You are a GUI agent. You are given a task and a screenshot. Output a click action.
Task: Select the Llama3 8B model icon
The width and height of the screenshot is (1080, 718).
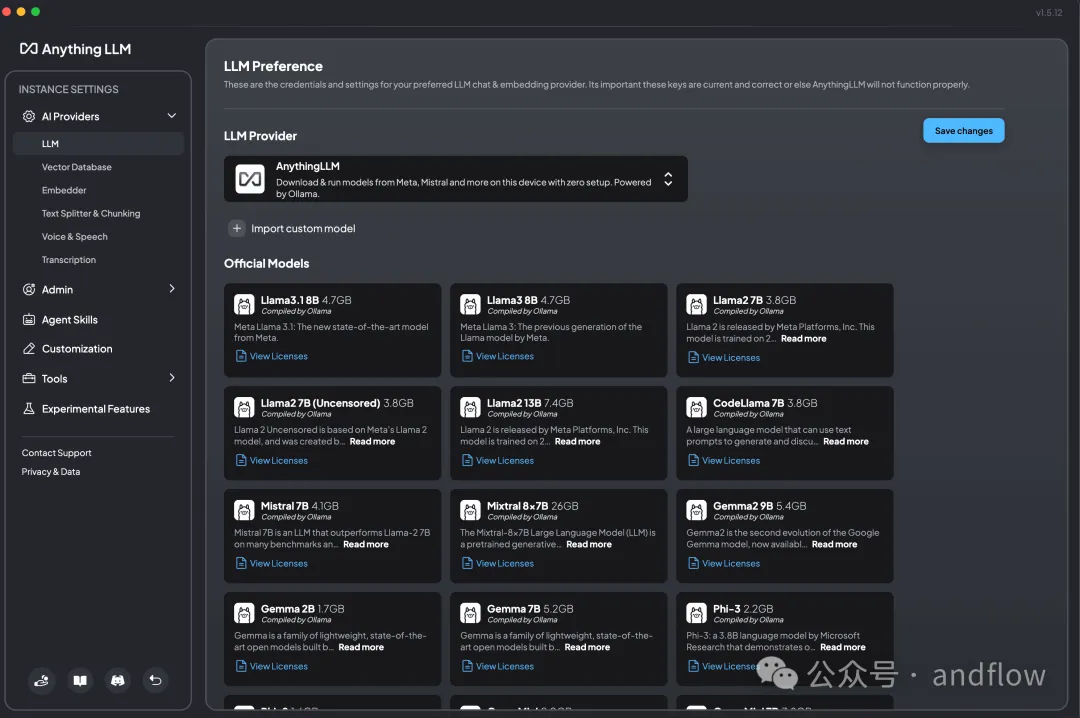coord(470,305)
